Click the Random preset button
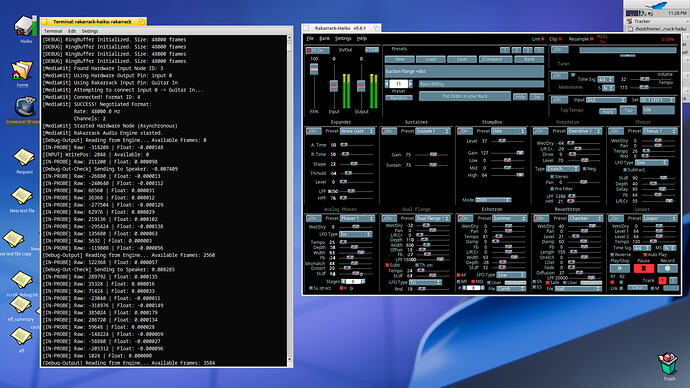The width and height of the screenshot is (690, 388). [x=399, y=98]
